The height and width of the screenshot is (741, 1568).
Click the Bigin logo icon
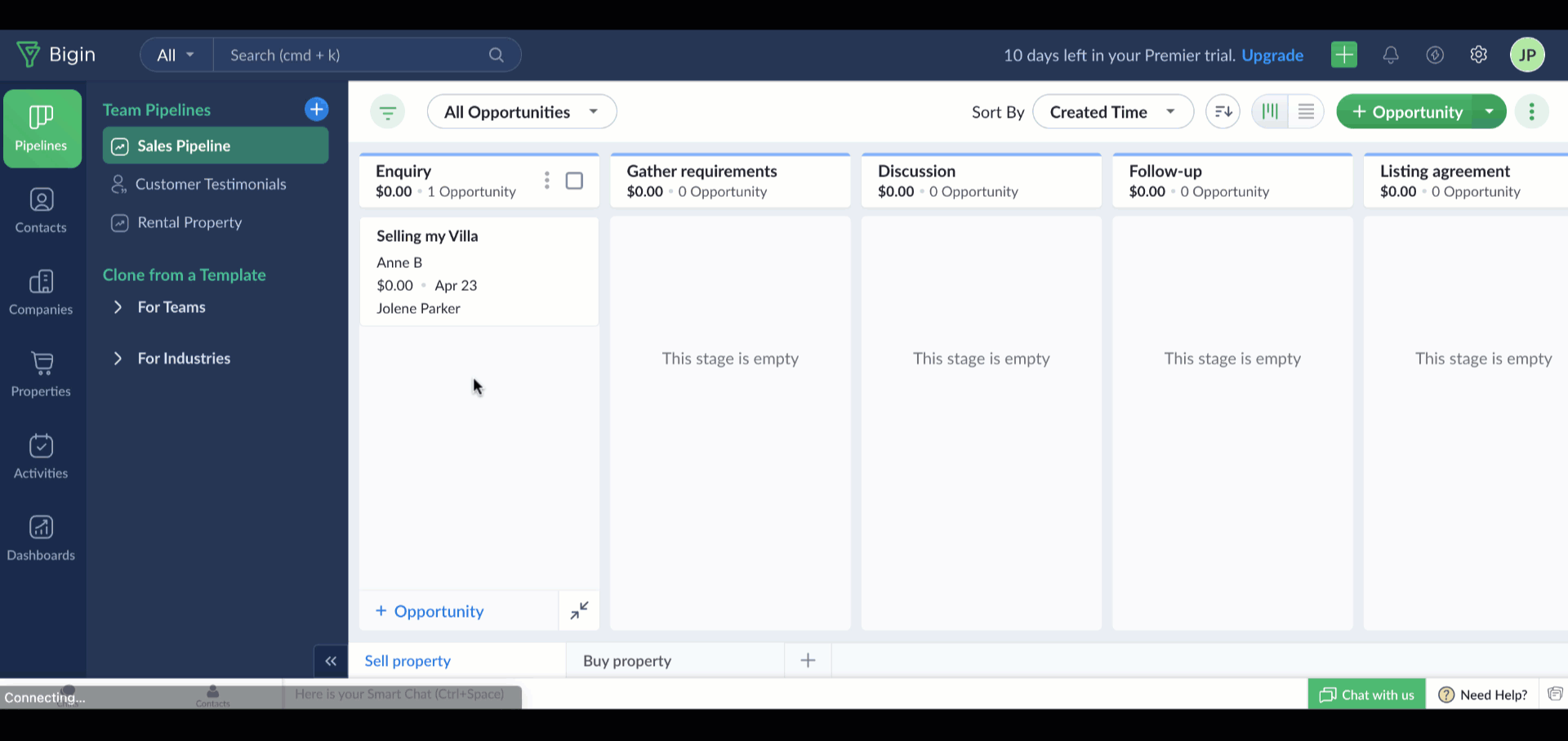(x=29, y=55)
